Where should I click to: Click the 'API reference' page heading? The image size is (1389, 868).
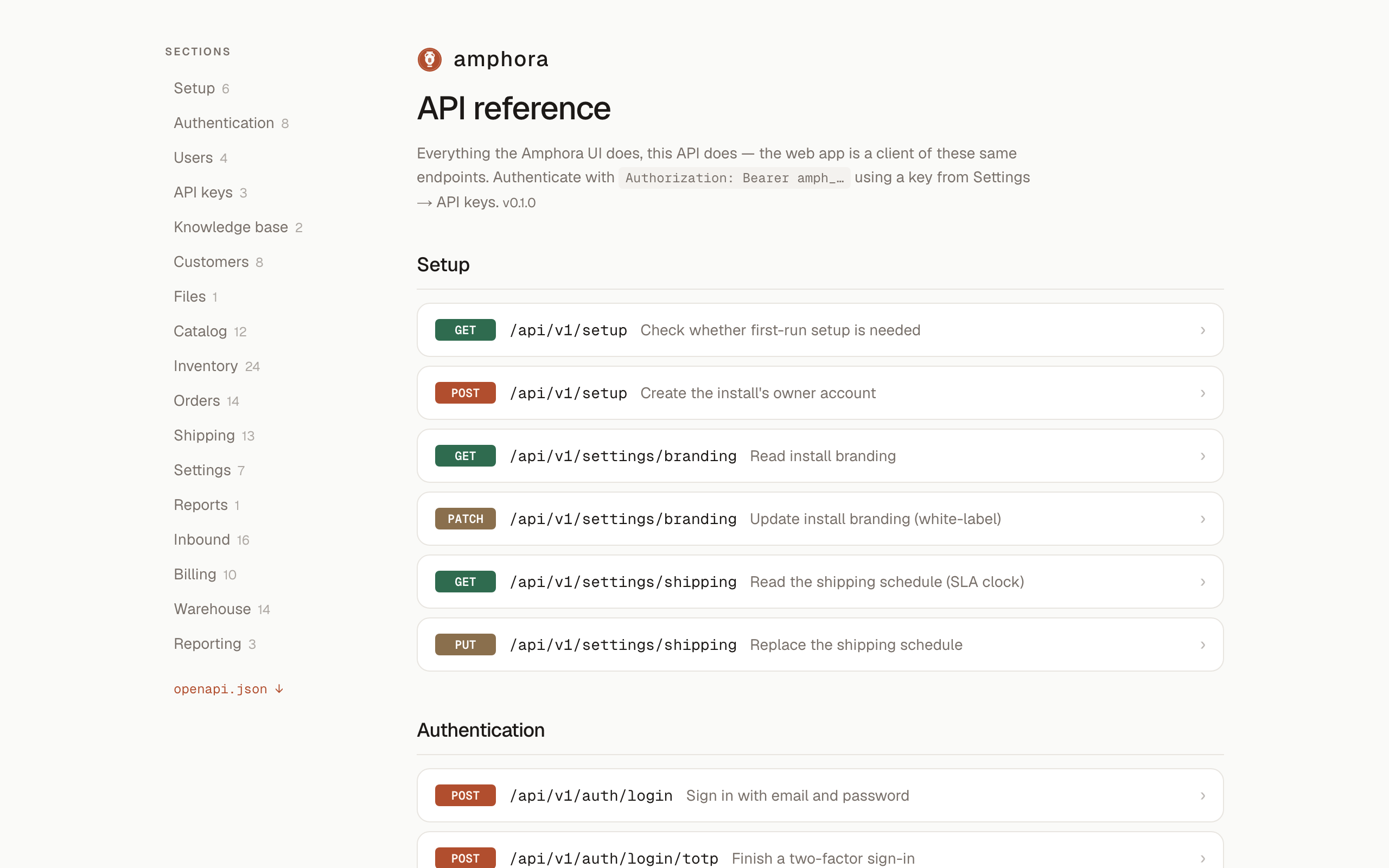tap(514, 108)
